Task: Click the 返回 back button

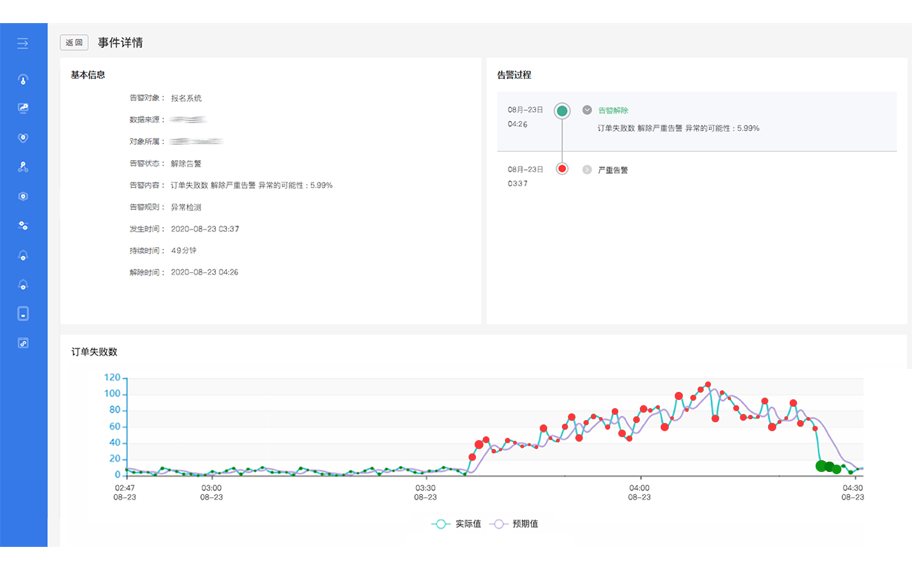Action: pyautogui.click(x=74, y=43)
